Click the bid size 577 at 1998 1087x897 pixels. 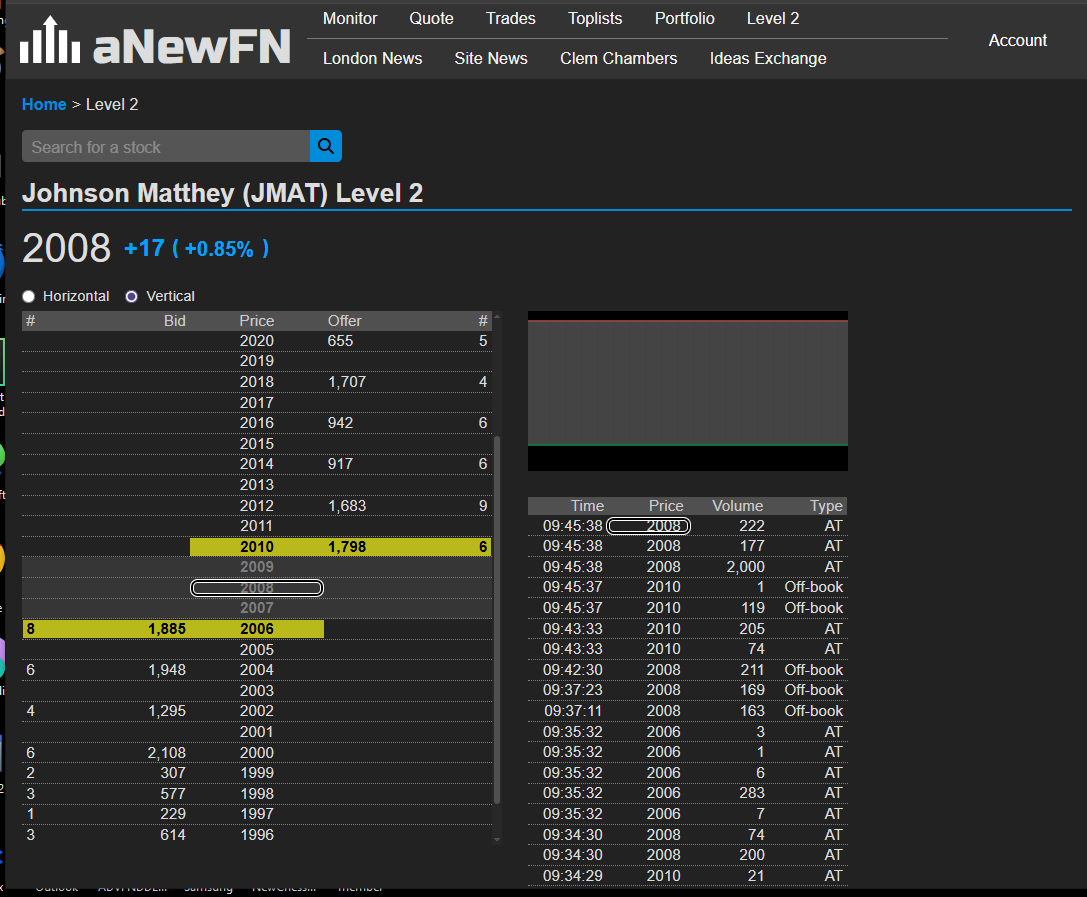click(173, 794)
